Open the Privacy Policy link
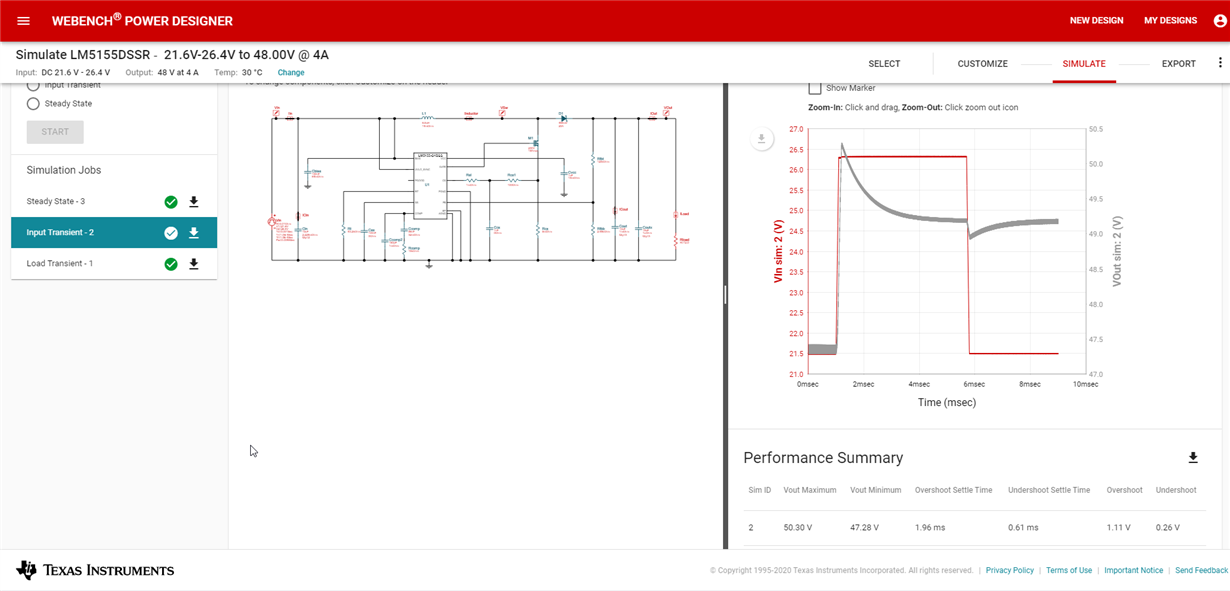 coord(1010,570)
